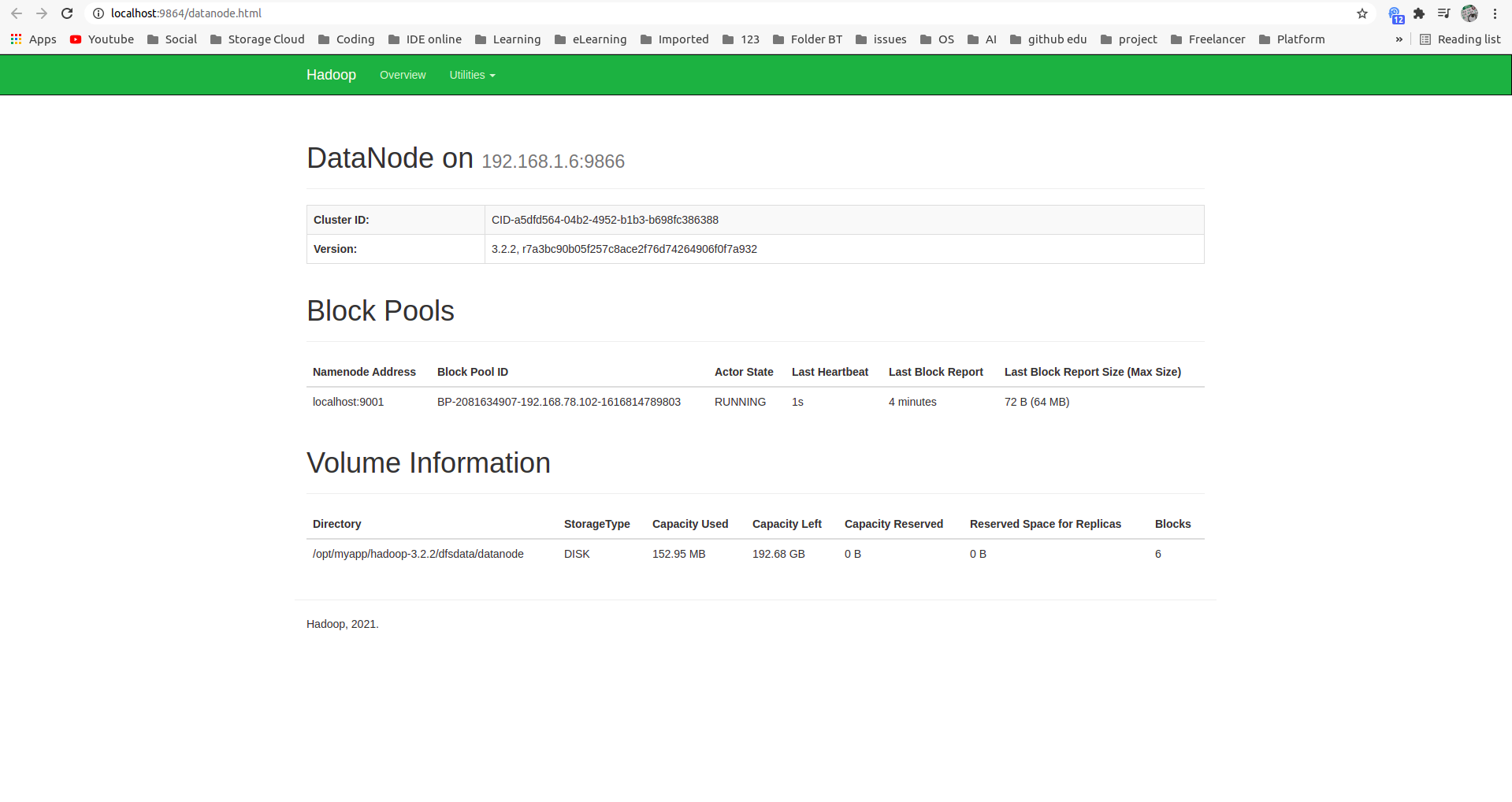Select the Cluster ID value text
The image size is (1512, 802).
pyautogui.click(x=605, y=220)
